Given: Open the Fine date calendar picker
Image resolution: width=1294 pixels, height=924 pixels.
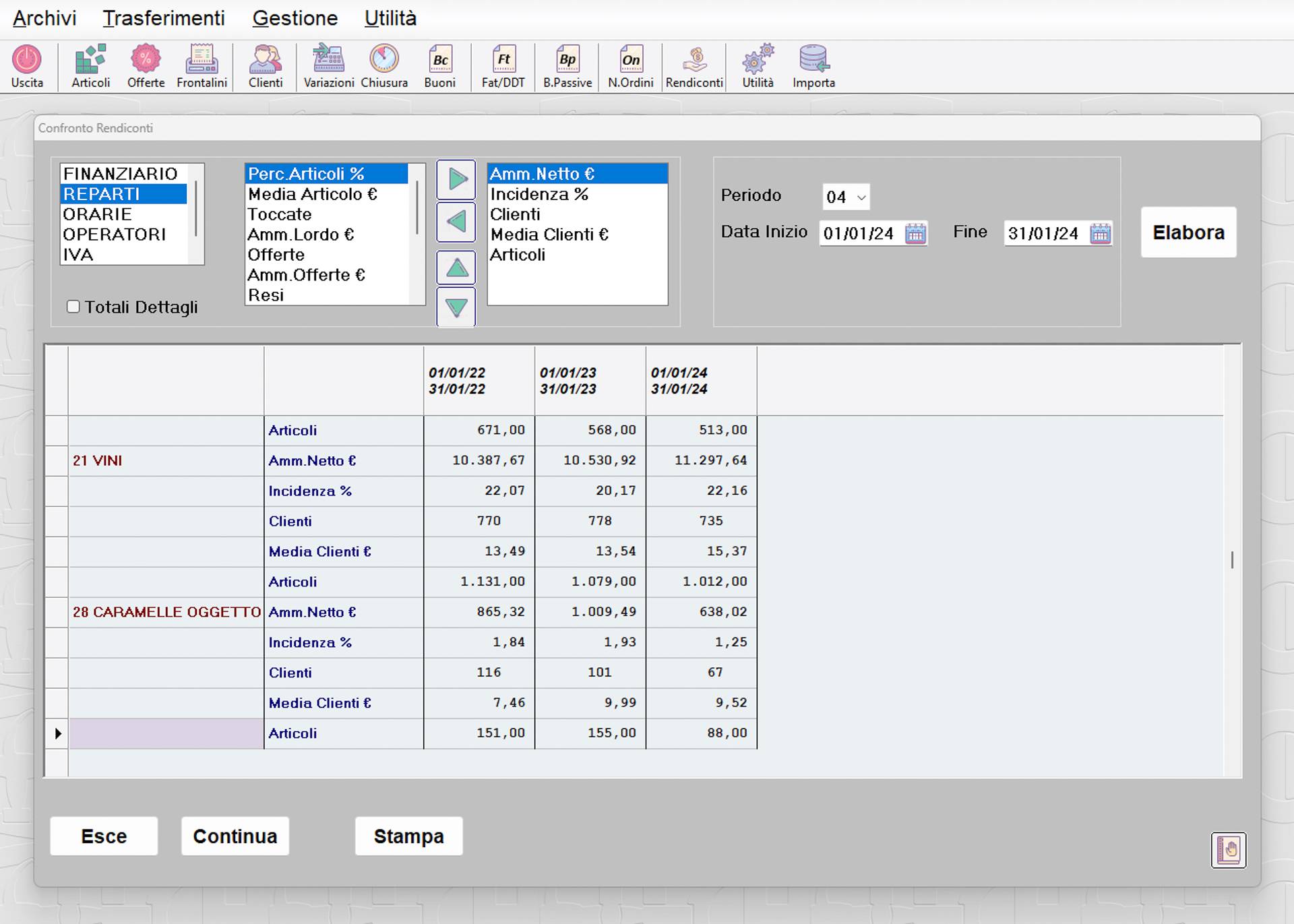Looking at the screenshot, I should [x=1100, y=233].
